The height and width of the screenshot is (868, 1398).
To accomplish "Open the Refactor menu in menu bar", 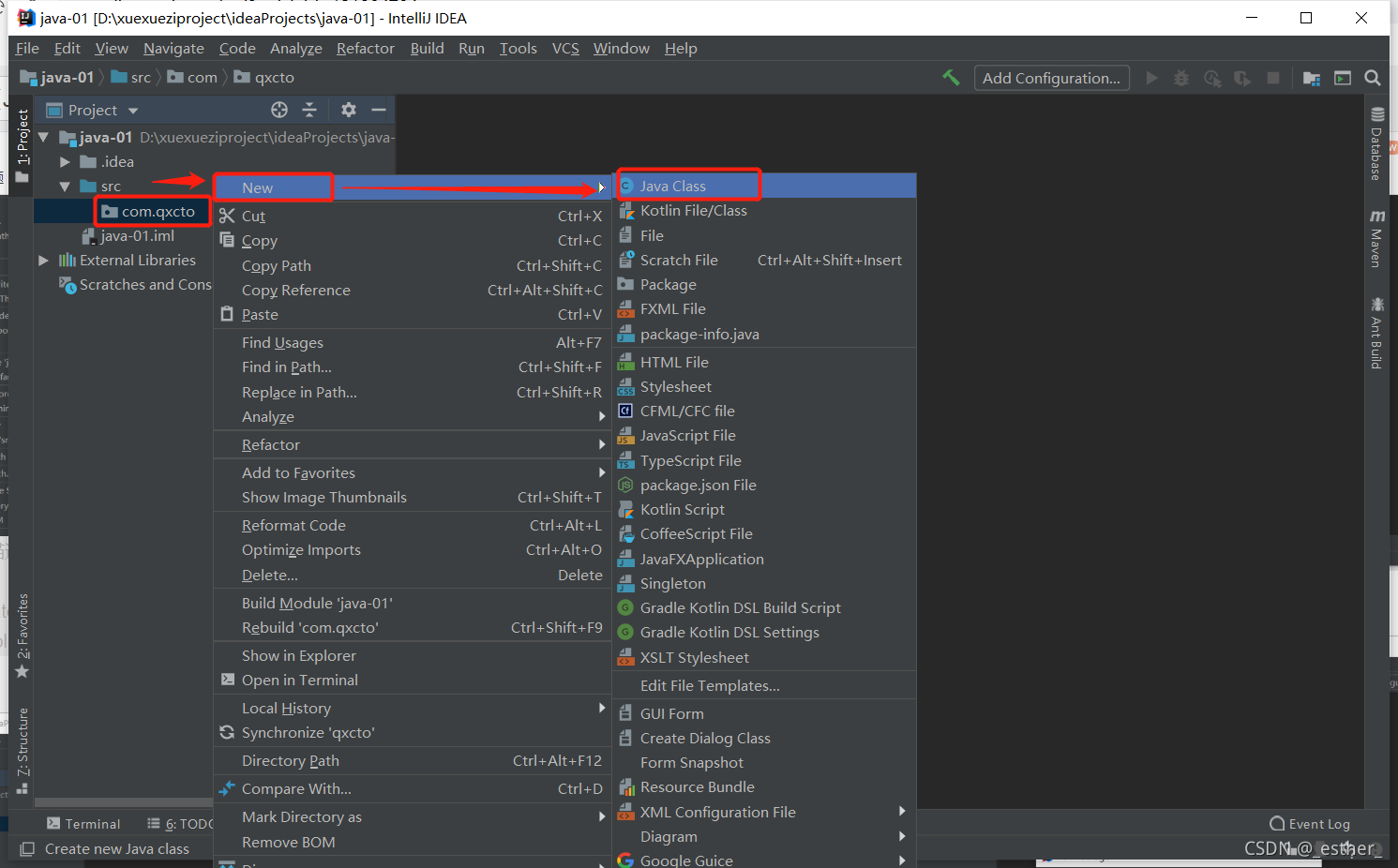I will tap(366, 49).
